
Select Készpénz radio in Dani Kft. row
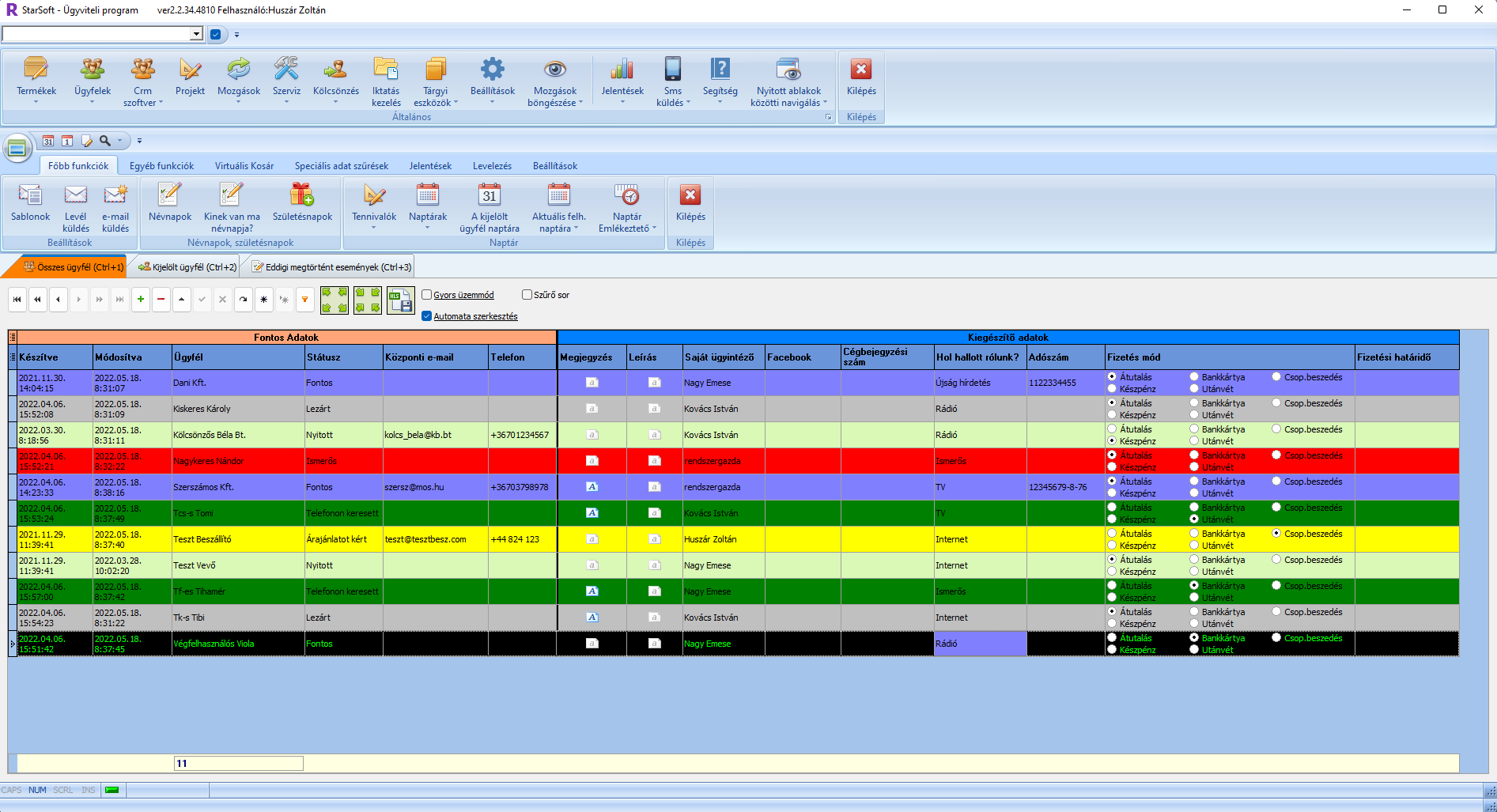1113,389
